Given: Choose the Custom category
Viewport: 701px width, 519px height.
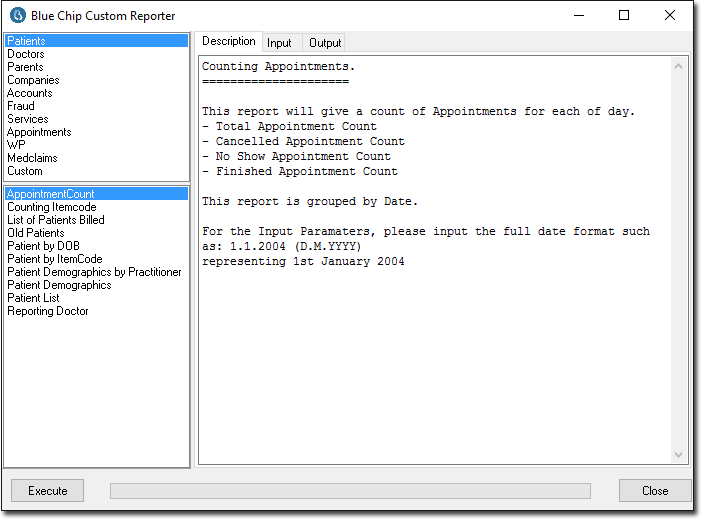Looking at the screenshot, I should [25, 171].
